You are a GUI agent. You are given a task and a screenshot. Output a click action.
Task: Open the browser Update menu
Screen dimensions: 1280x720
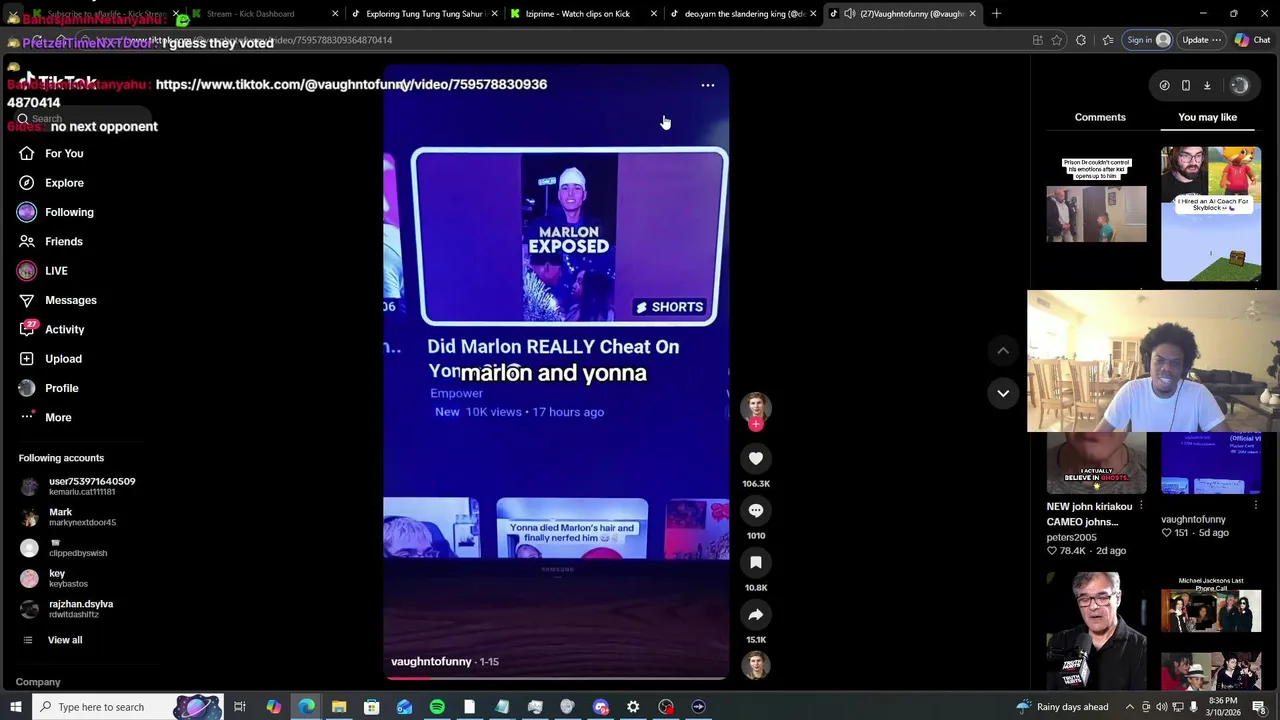(x=1201, y=40)
